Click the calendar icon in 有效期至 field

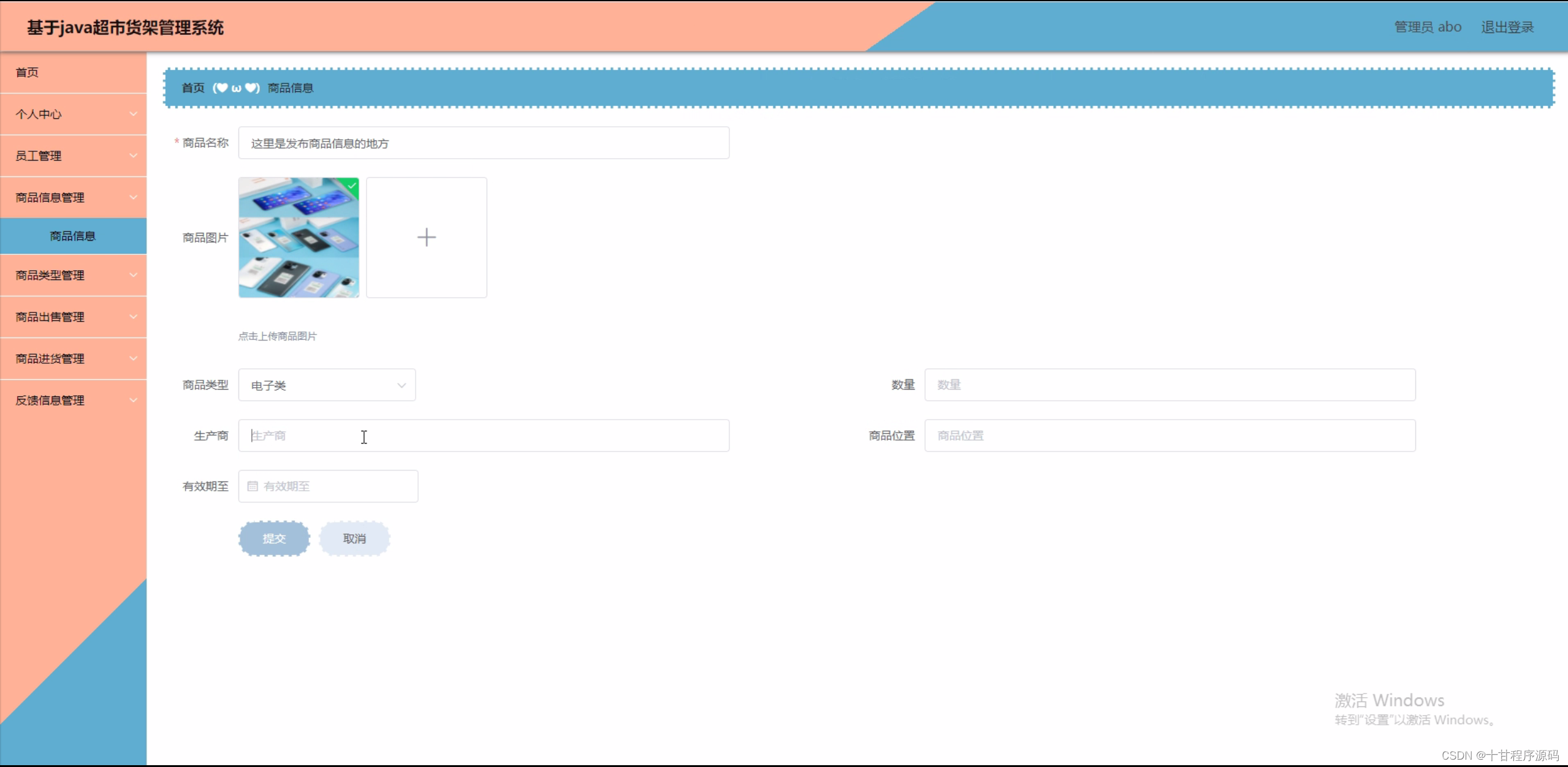[x=252, y=486]
